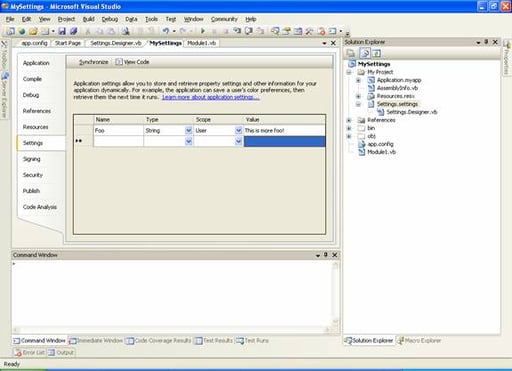Click the Find in Files toolbar icon

pyautogui.click(x=125, y=31)
